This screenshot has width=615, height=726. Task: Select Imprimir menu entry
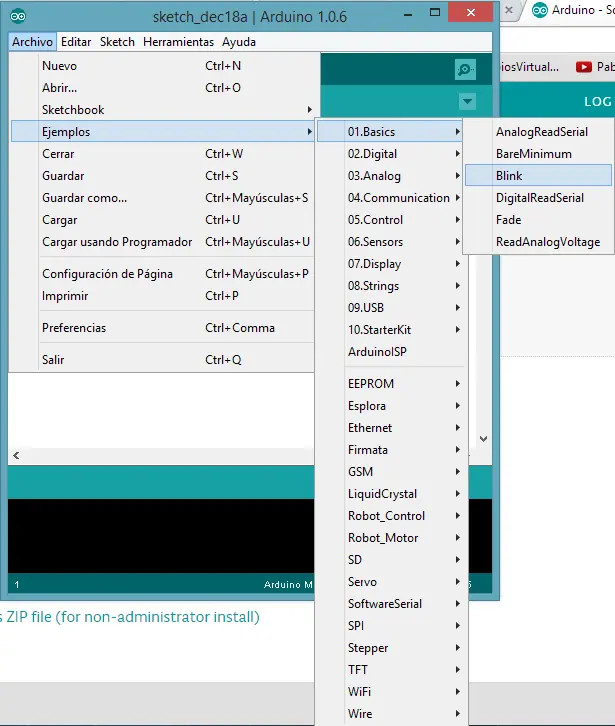(163, 296)
